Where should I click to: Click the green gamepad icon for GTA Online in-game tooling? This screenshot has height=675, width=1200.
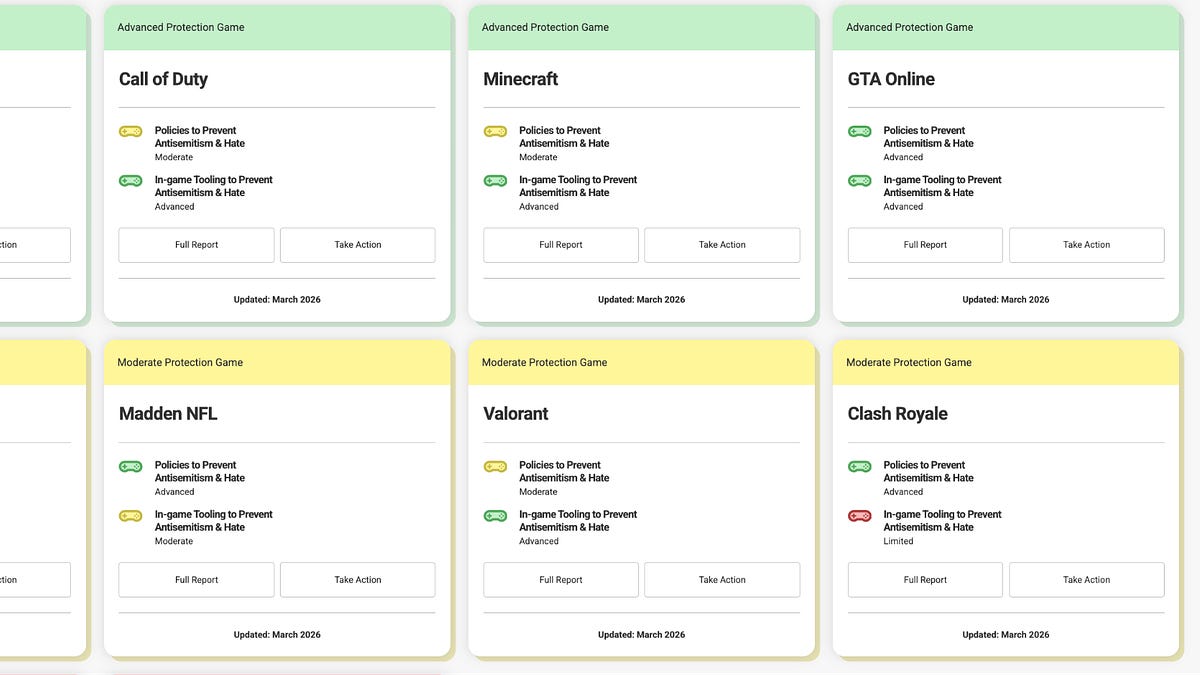click(x=860, y=181)
